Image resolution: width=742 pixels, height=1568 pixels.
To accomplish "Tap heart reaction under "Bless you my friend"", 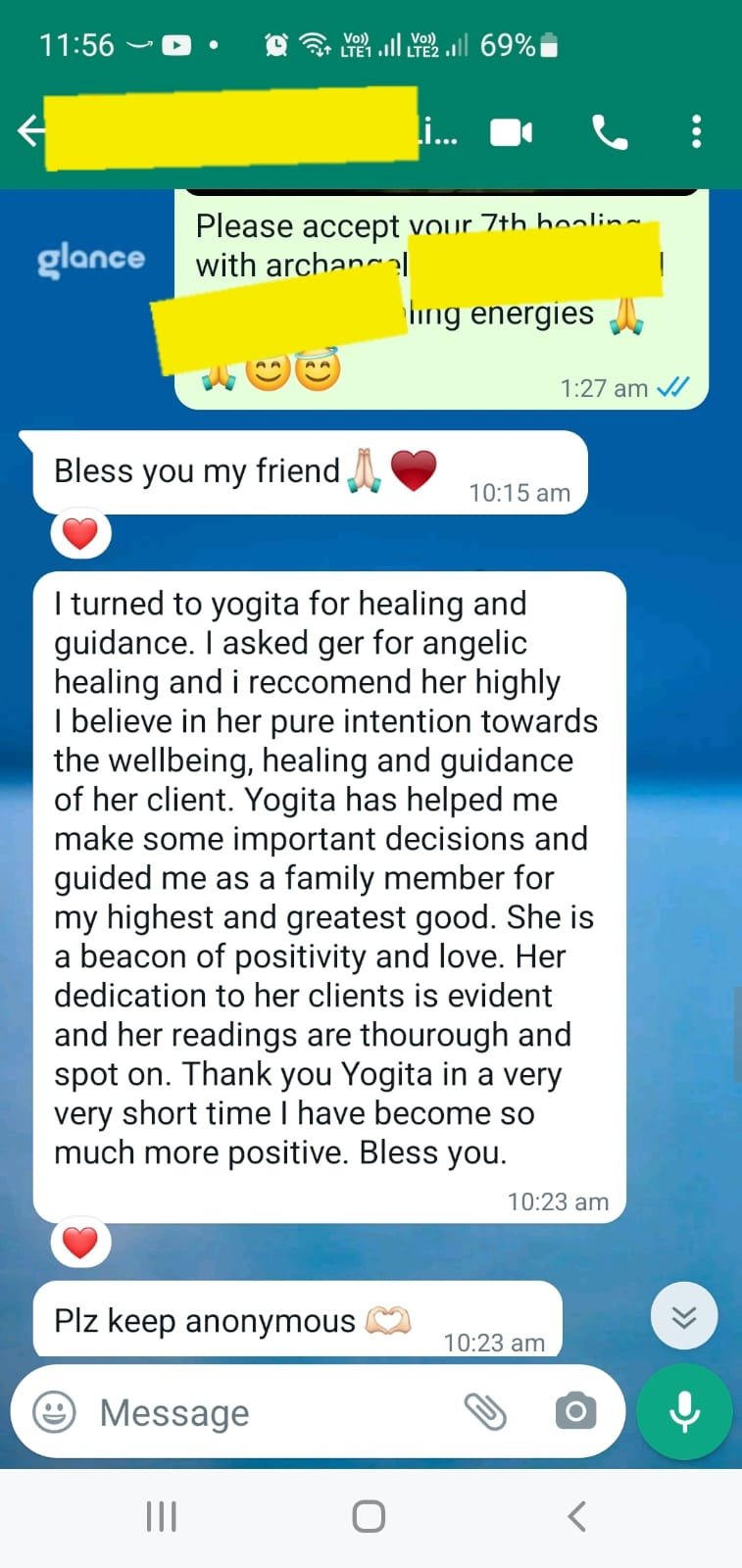I will pyautogui.click(x=80, y=534).
